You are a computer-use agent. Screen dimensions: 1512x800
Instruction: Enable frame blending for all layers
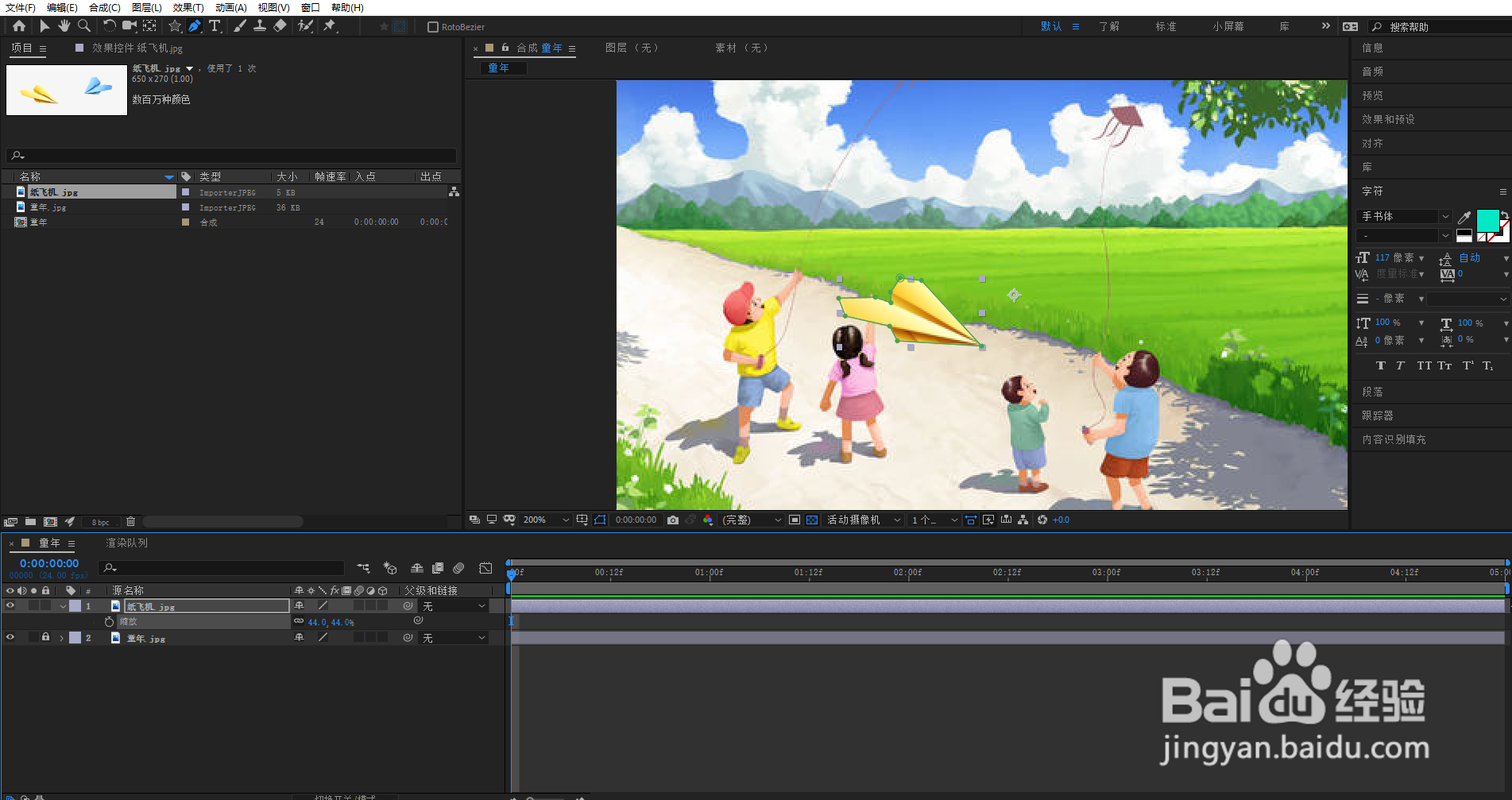tap(438, 568)
